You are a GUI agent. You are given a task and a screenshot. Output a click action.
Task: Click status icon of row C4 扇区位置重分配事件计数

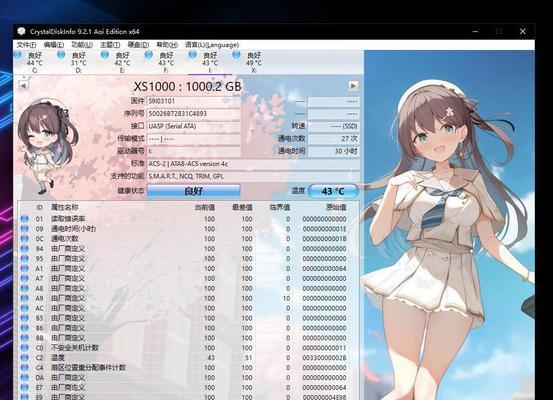click(24, 368)
